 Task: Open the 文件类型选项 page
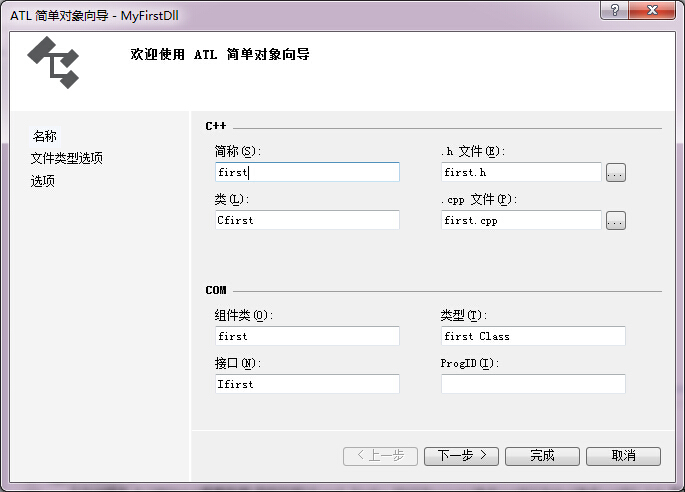pyautogui.click(x=67, y=158)
